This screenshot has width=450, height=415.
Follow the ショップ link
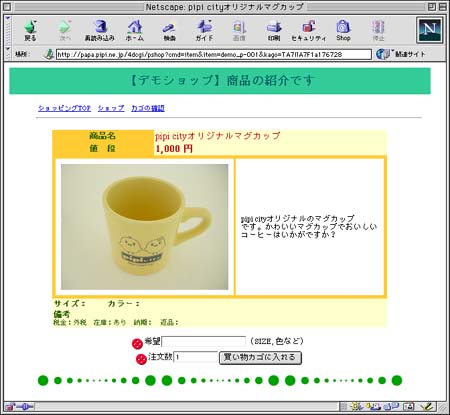click(x=111, y=108)
